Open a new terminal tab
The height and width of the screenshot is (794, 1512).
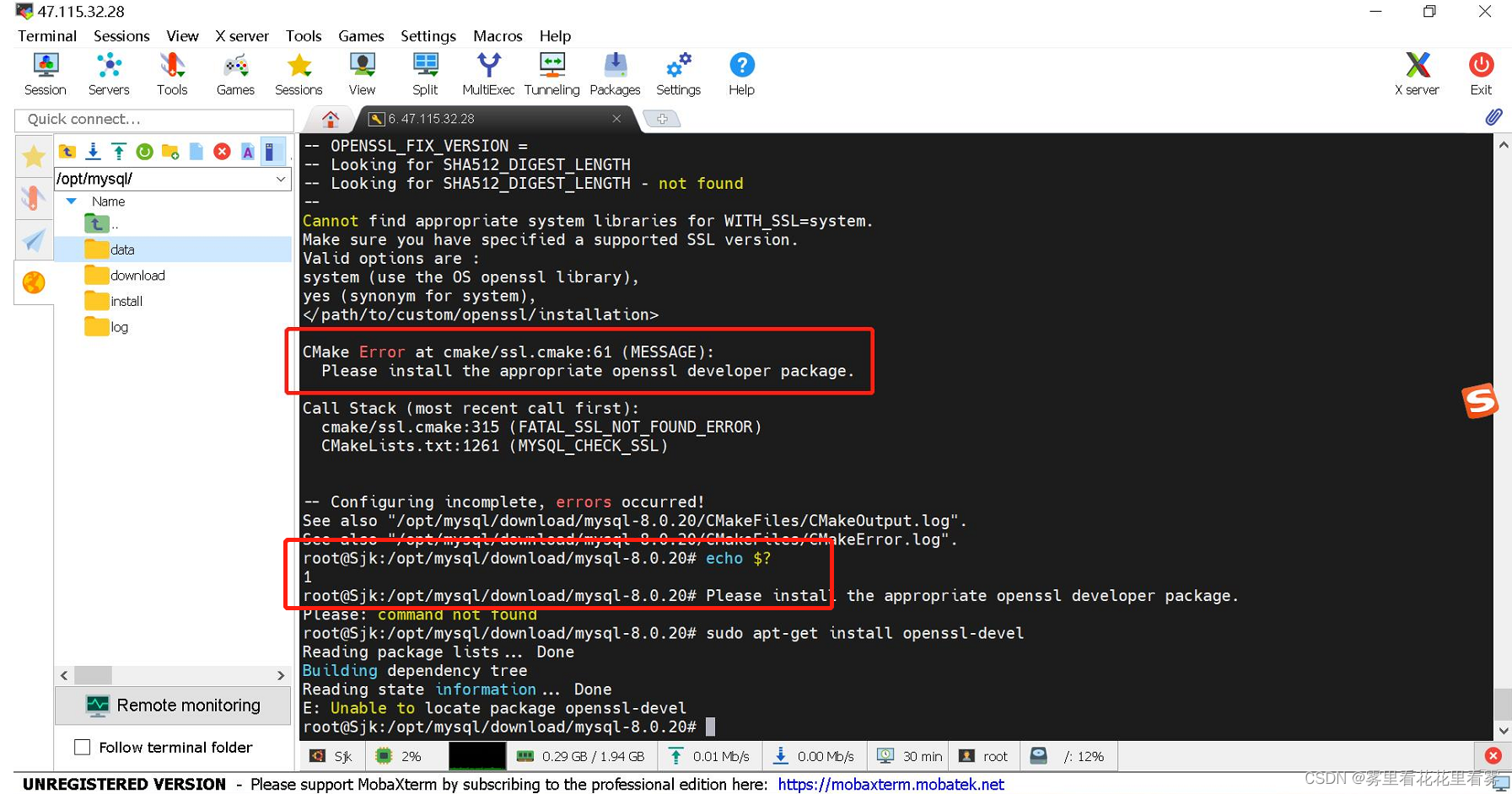(662, 119)
